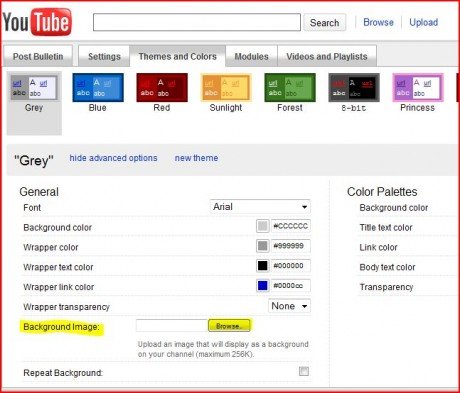Image resolution: width=460 pixels, height=393 pixels.
Task: Click the Title text color row
Action: click(x=386, y=228)
